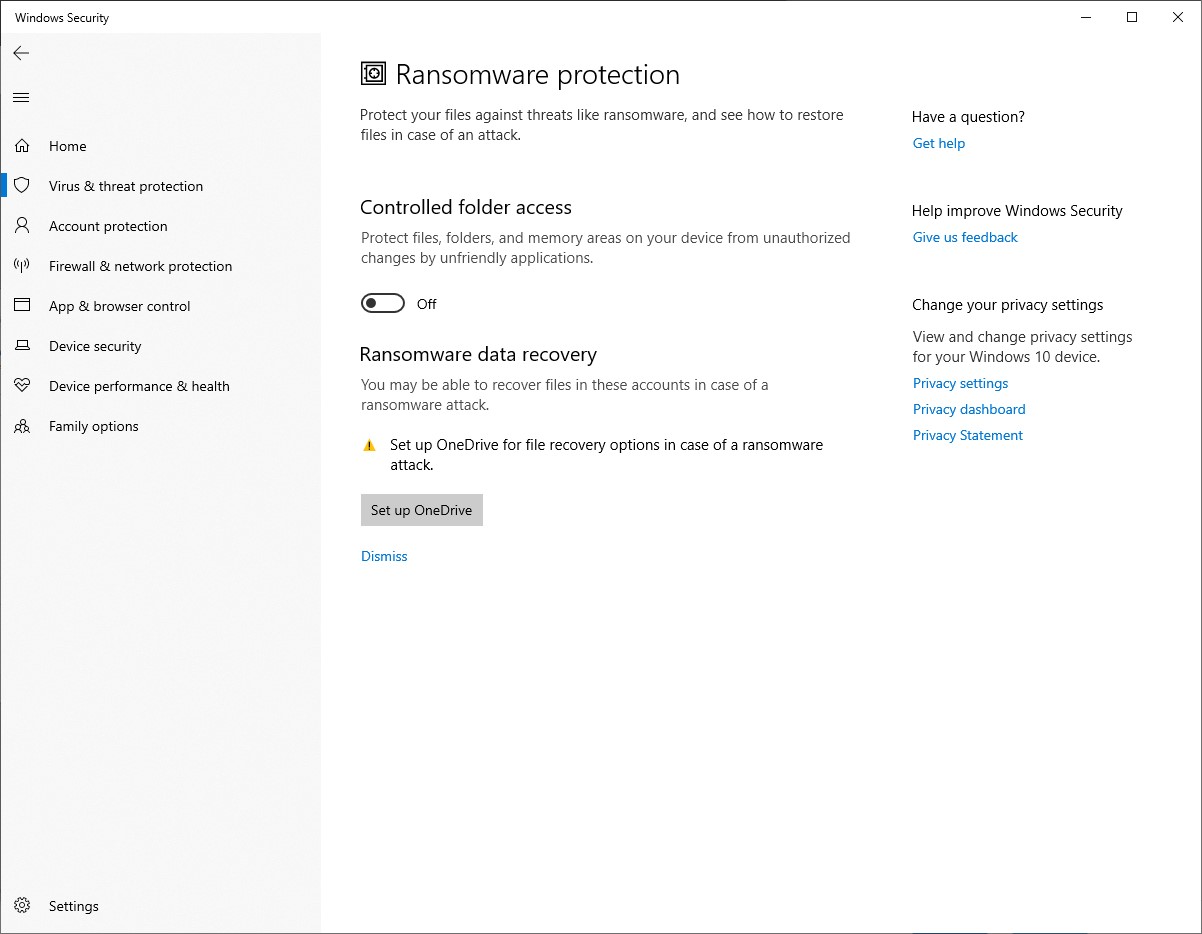Viewport: 1202px width, 934px height.
Task: Click Give us feedback link
Action: pos(965,237)
